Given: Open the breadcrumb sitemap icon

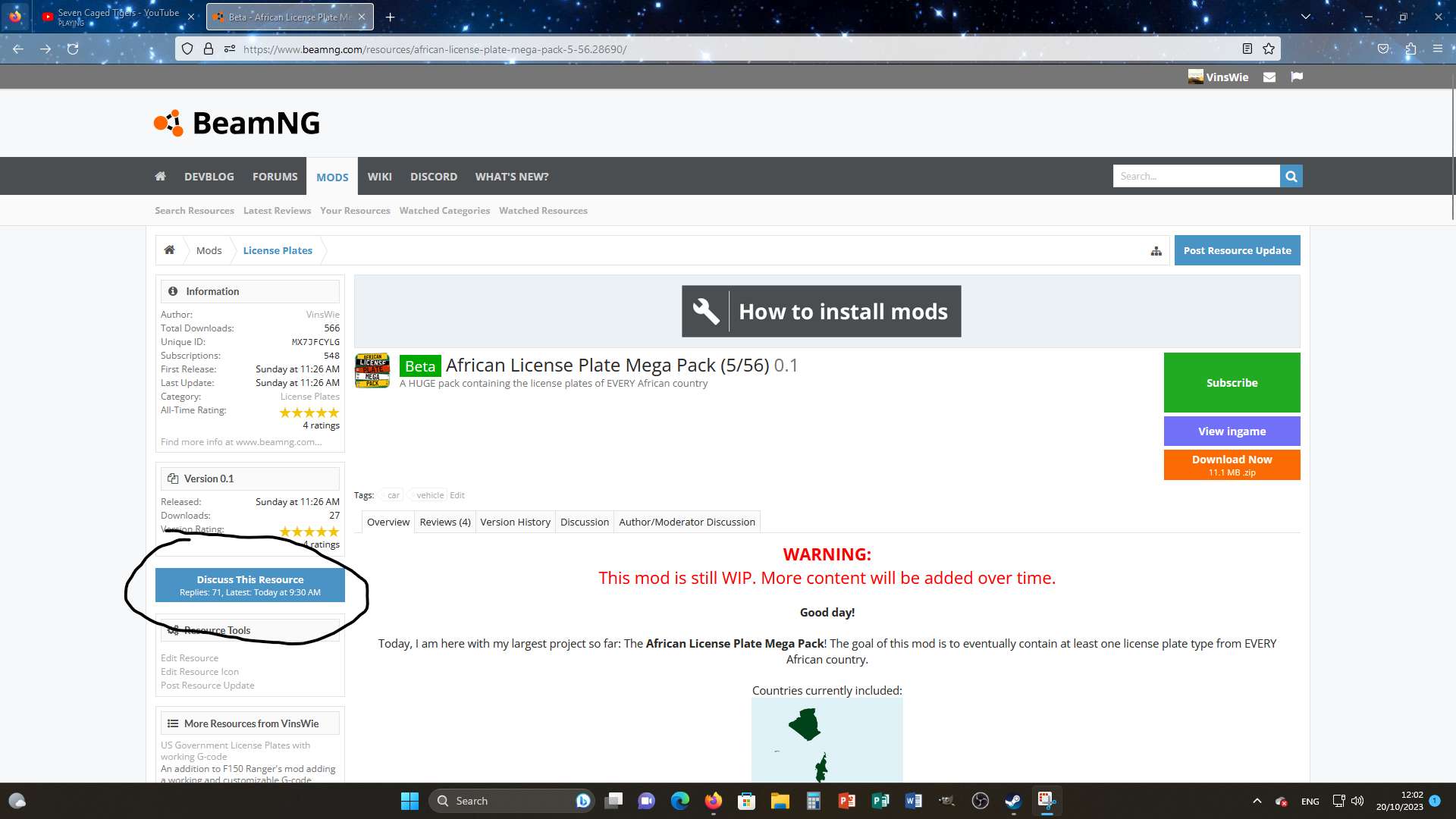Looking at the screenshot, I should (1156, 251).
